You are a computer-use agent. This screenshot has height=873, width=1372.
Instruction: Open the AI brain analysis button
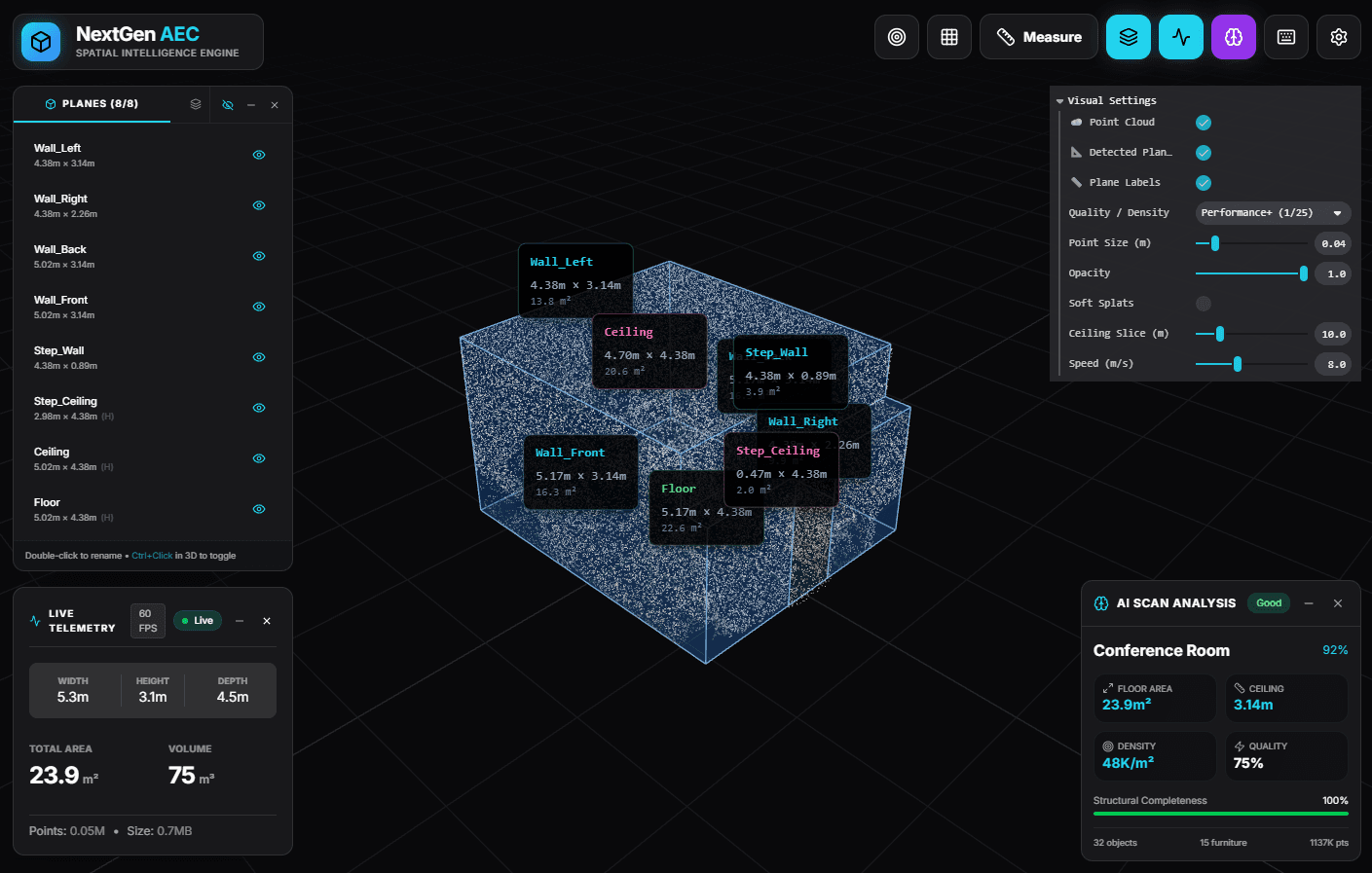[x=1234, y=37]
